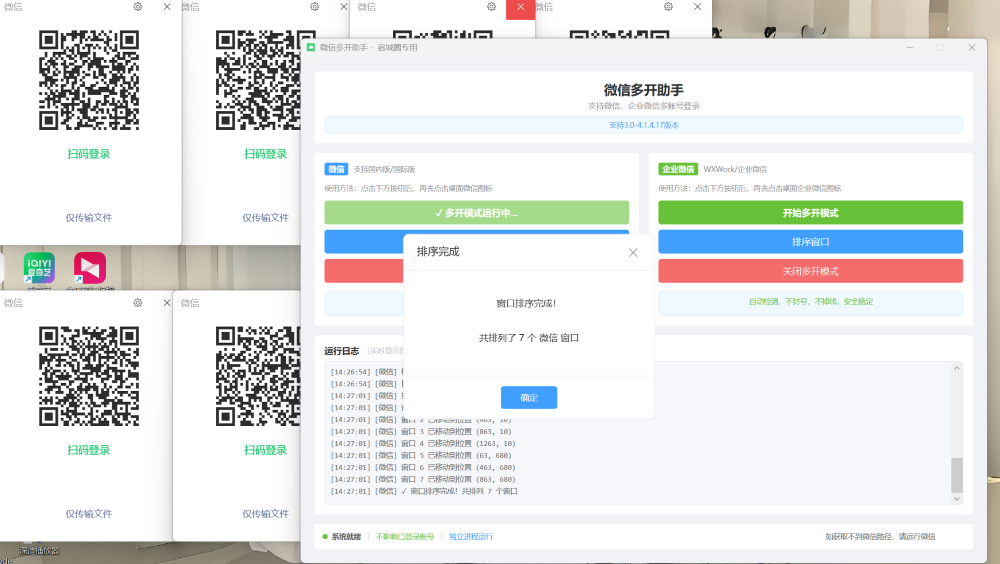The image size is (1000, 564).
Task: Open the pink video app desktop shortcut
Action: (x=90, y=268)
